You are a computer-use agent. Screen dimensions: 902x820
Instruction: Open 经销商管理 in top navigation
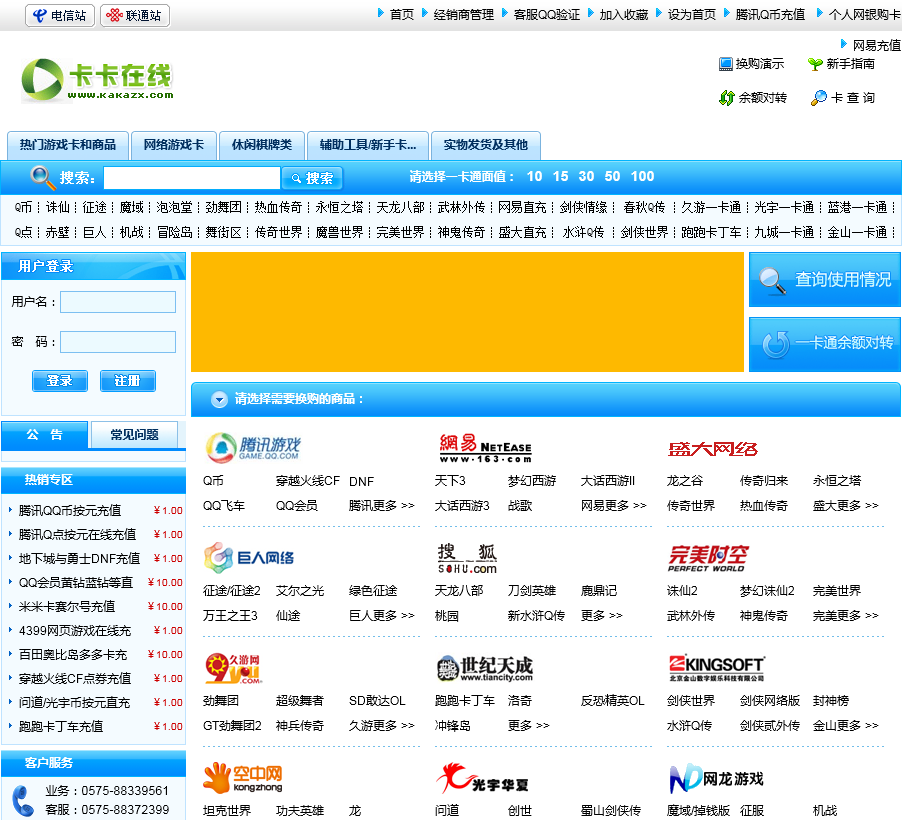point(464,15)
